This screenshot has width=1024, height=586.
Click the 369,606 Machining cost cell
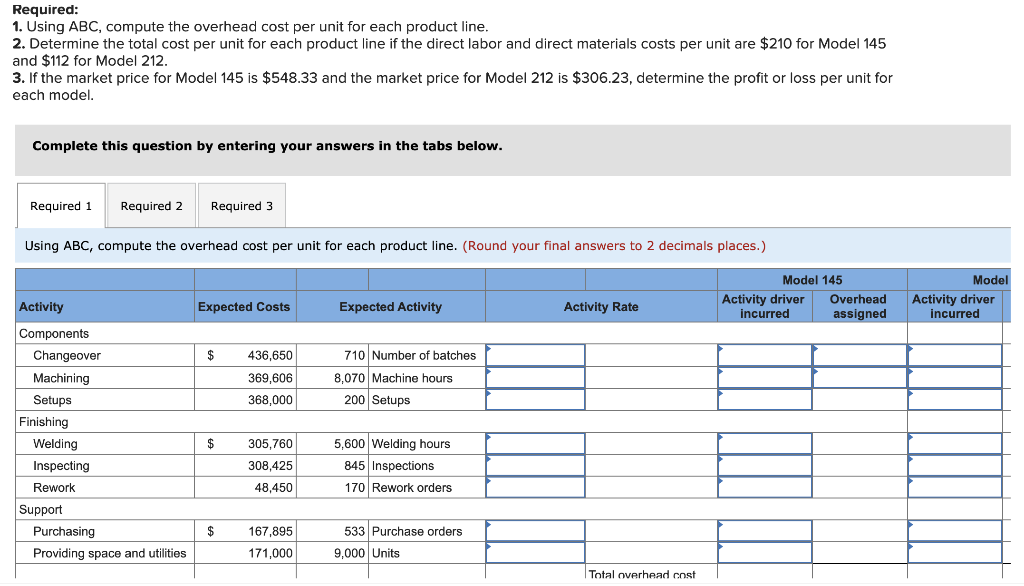246,378
